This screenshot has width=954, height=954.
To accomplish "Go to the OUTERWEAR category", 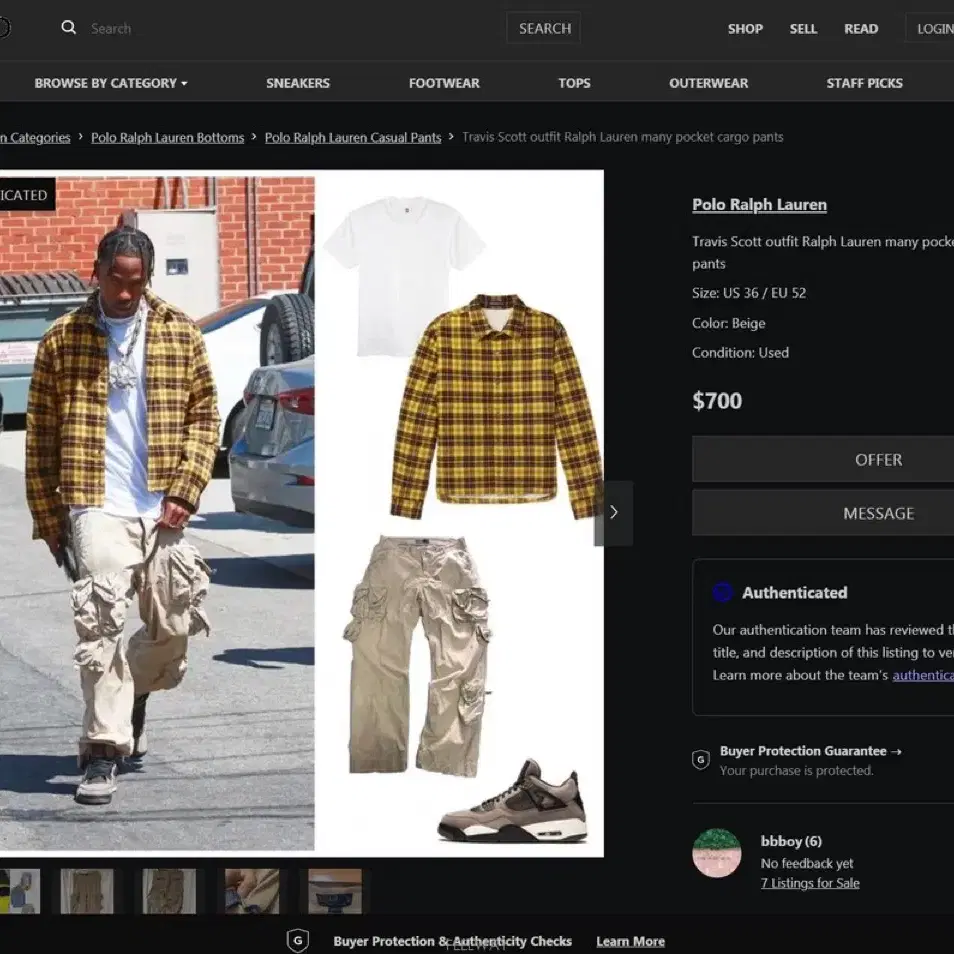I will click(x=708, y=83).
